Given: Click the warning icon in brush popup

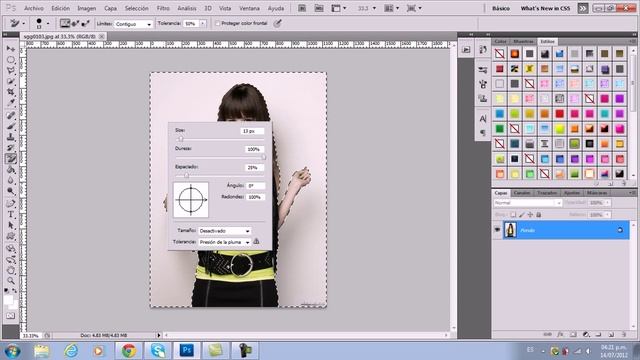Looking at the screenshot, I should point(256,242).
